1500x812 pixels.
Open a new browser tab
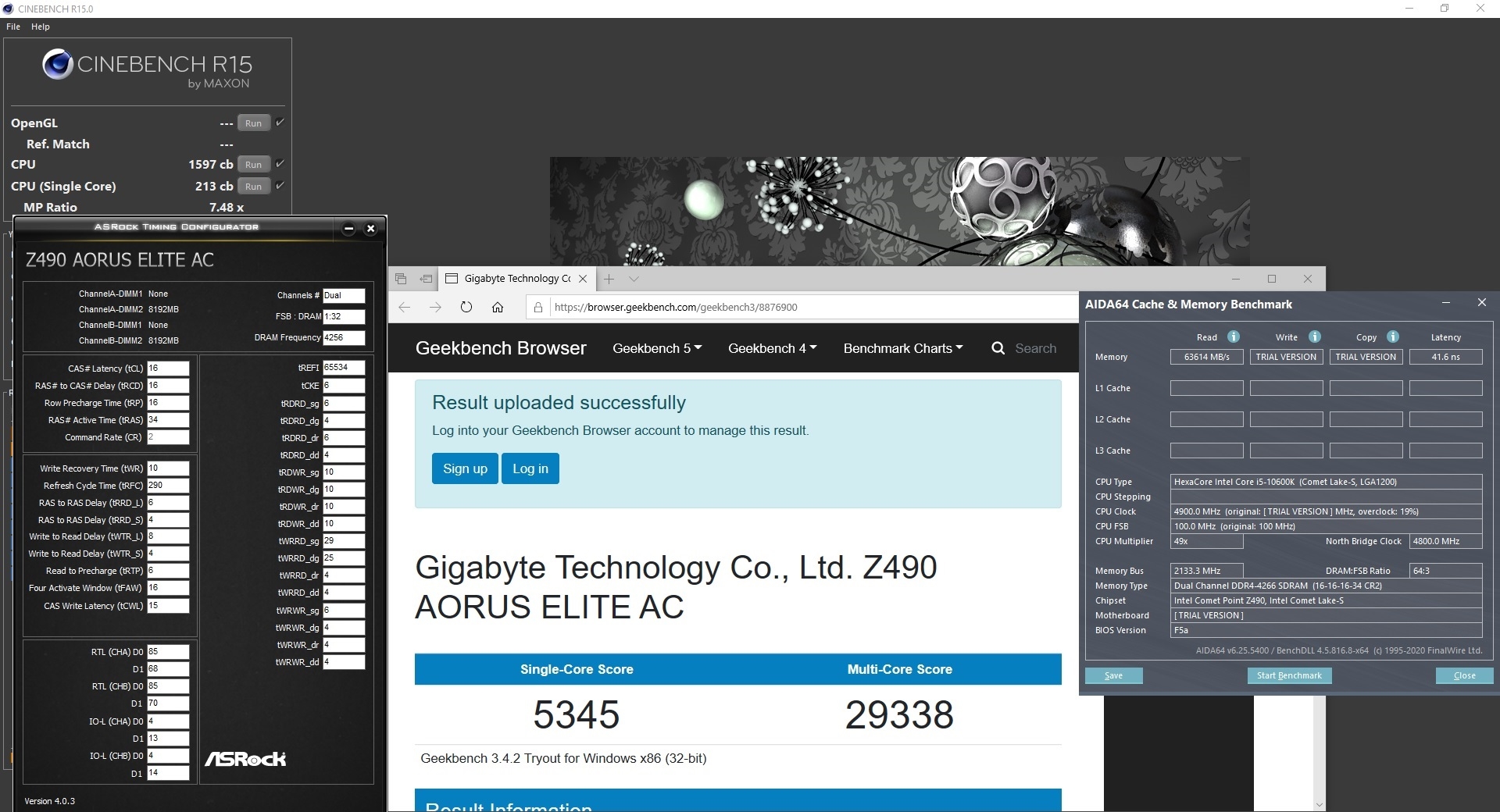[x=609, y=279]
